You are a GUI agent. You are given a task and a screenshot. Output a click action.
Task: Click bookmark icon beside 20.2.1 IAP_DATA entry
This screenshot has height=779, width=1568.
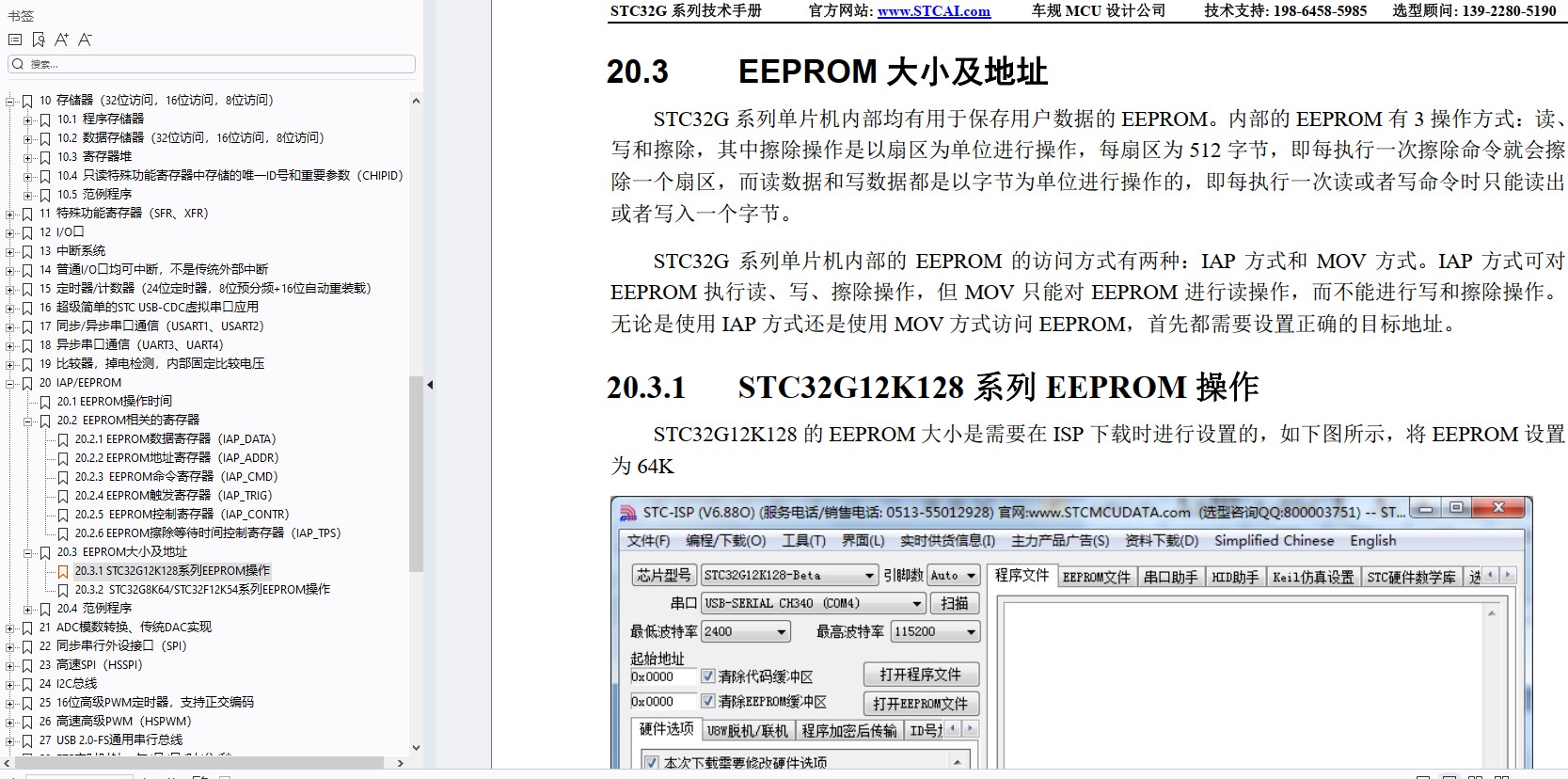click(63, 439)
